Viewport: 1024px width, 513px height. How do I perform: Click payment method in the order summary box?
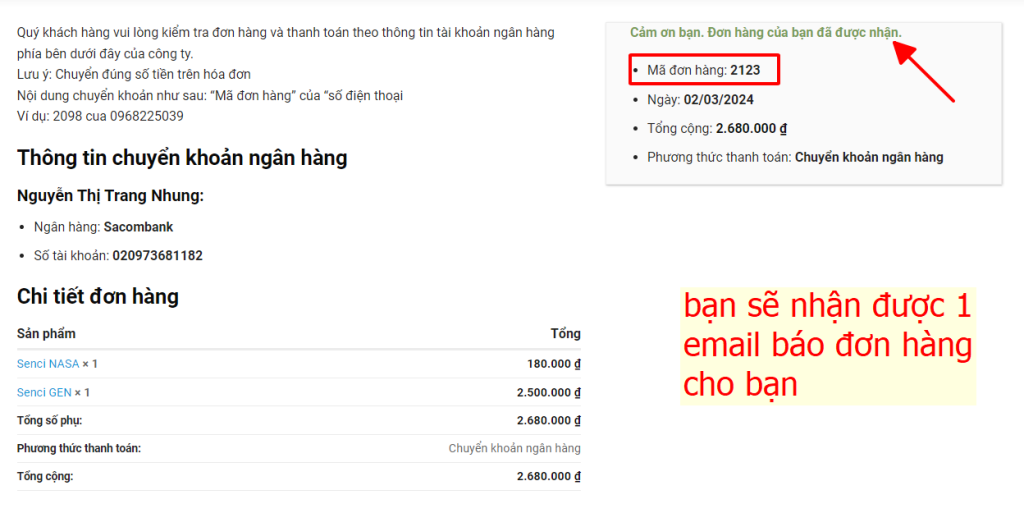(795, 157)
